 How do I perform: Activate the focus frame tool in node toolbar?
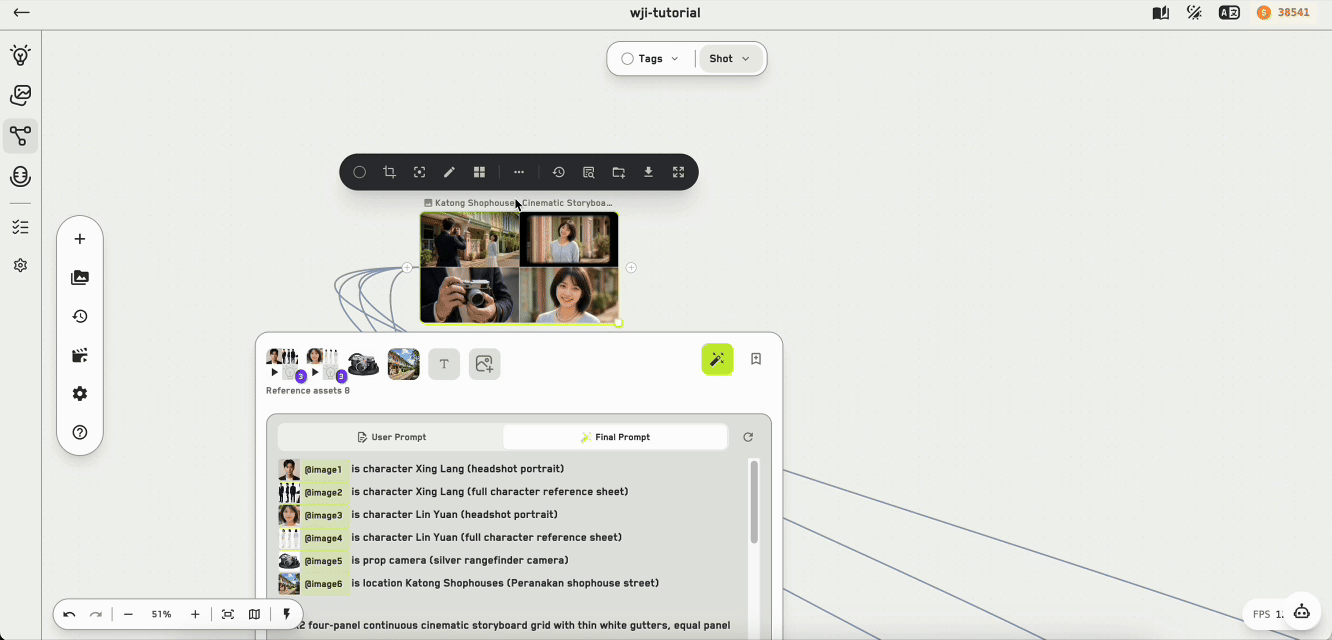click(x=419, y=172)
